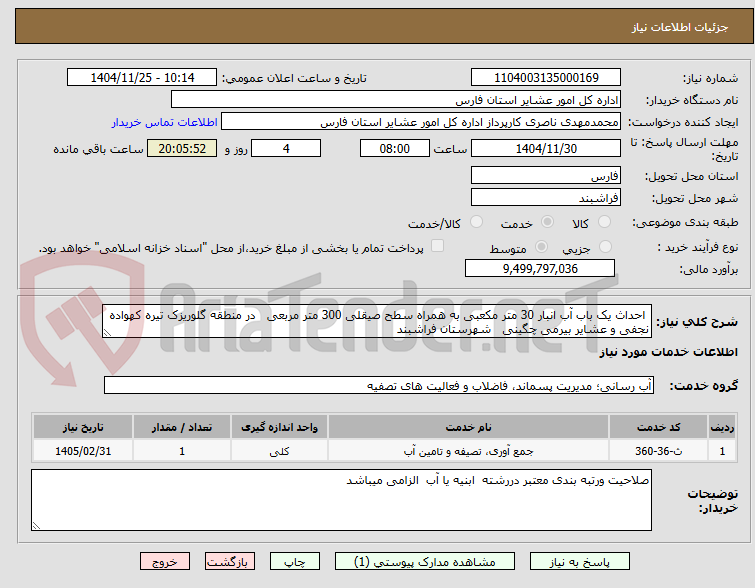The image size is (755, 588).
Task: Click the deadline time field 08:00
Action: pos(394,148)
